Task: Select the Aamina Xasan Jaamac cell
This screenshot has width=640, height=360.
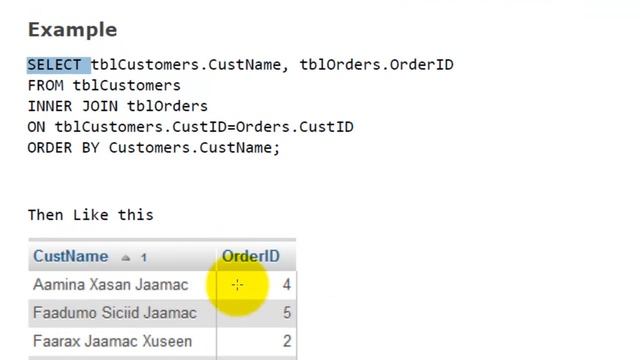Action: [111, 285]
